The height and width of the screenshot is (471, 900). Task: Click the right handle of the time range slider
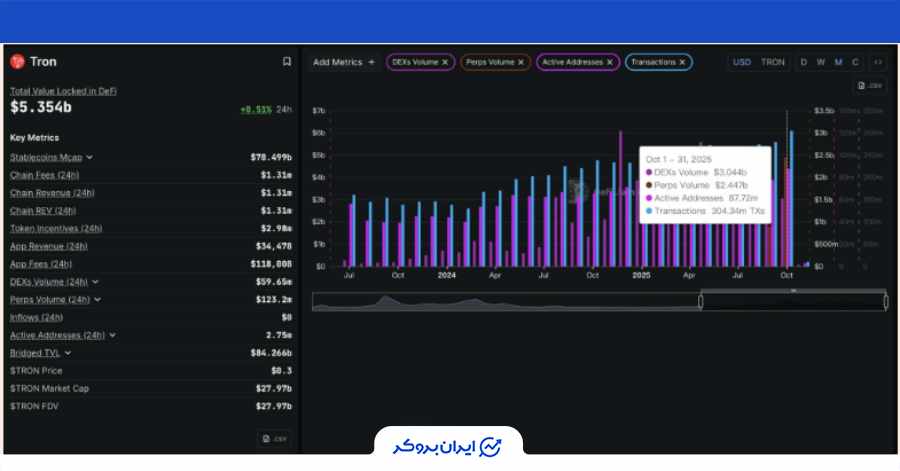pos(885,301)
